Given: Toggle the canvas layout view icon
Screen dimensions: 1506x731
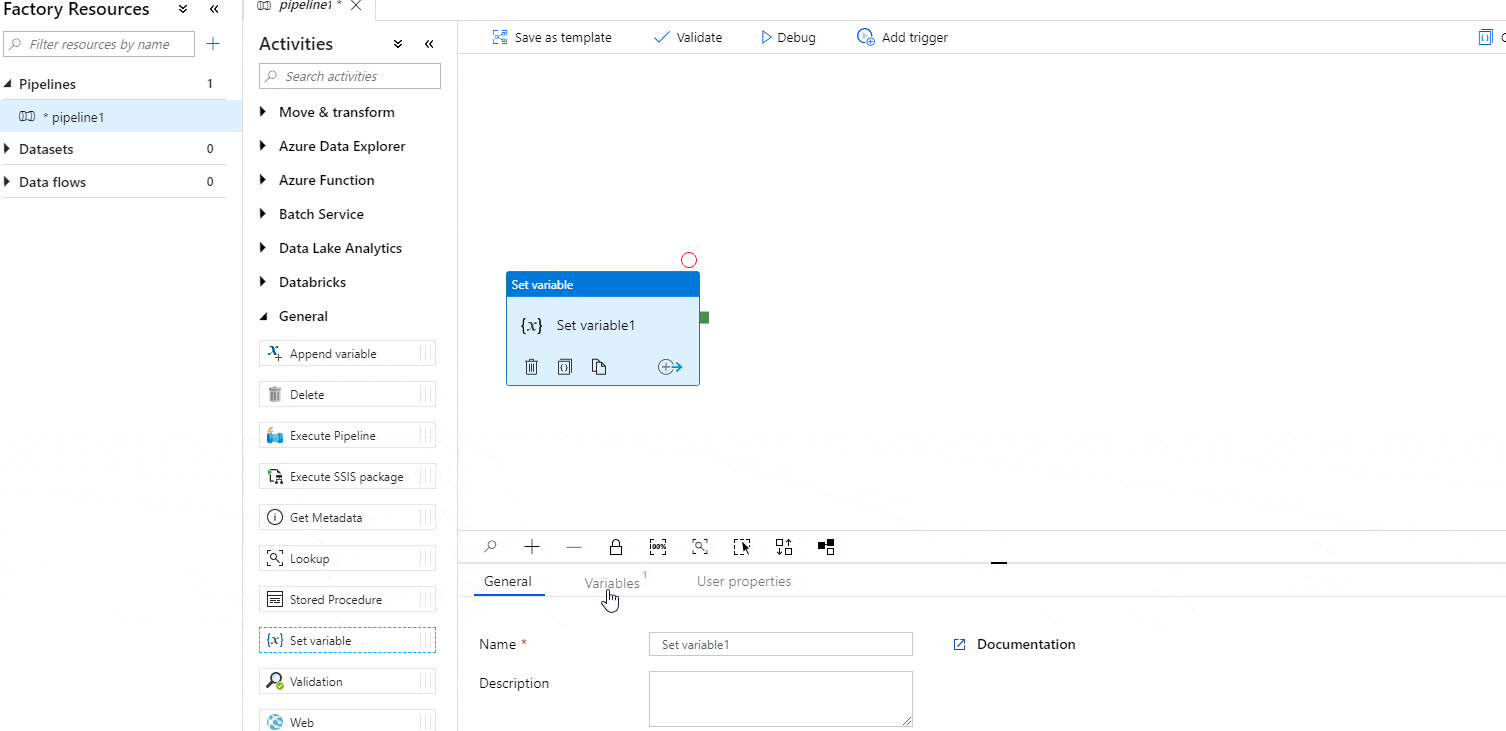Looking at the screenshot, I should (826, 547).
